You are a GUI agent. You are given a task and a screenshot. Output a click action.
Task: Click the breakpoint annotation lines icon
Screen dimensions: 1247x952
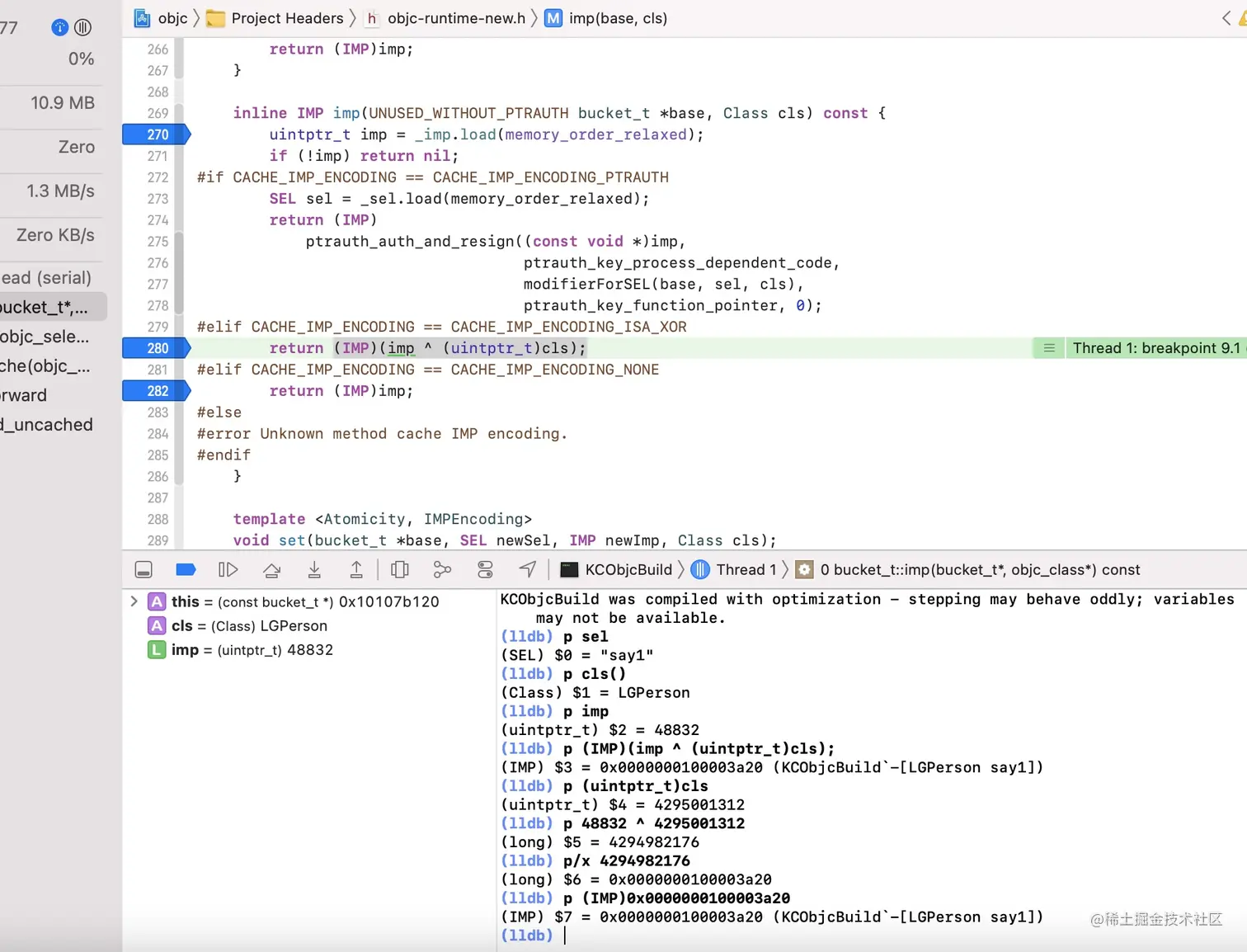[1049, 348]
